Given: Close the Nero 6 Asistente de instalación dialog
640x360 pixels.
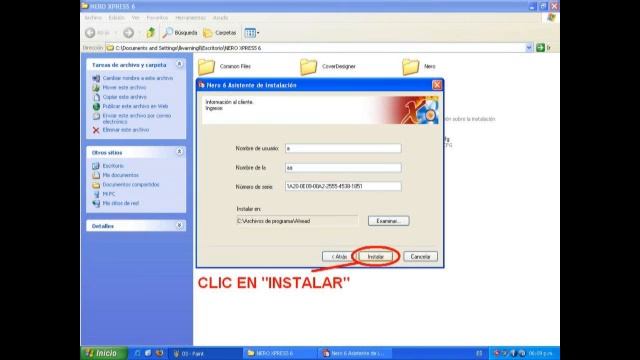Looking at the screenshot, I should pos(436,85).
